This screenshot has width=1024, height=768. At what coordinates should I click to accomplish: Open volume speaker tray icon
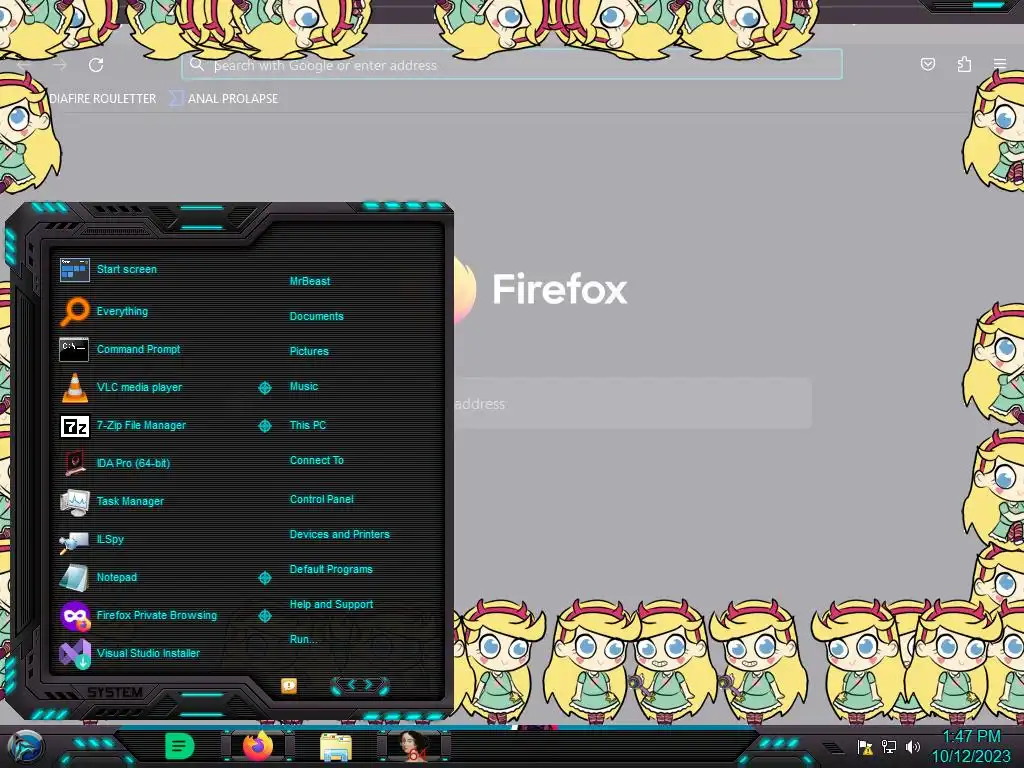click(912, 747)
